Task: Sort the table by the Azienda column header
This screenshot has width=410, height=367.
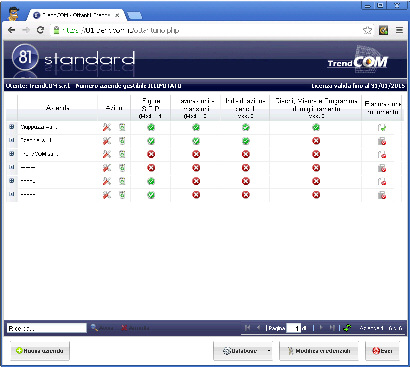Action: tap(57, 108)
